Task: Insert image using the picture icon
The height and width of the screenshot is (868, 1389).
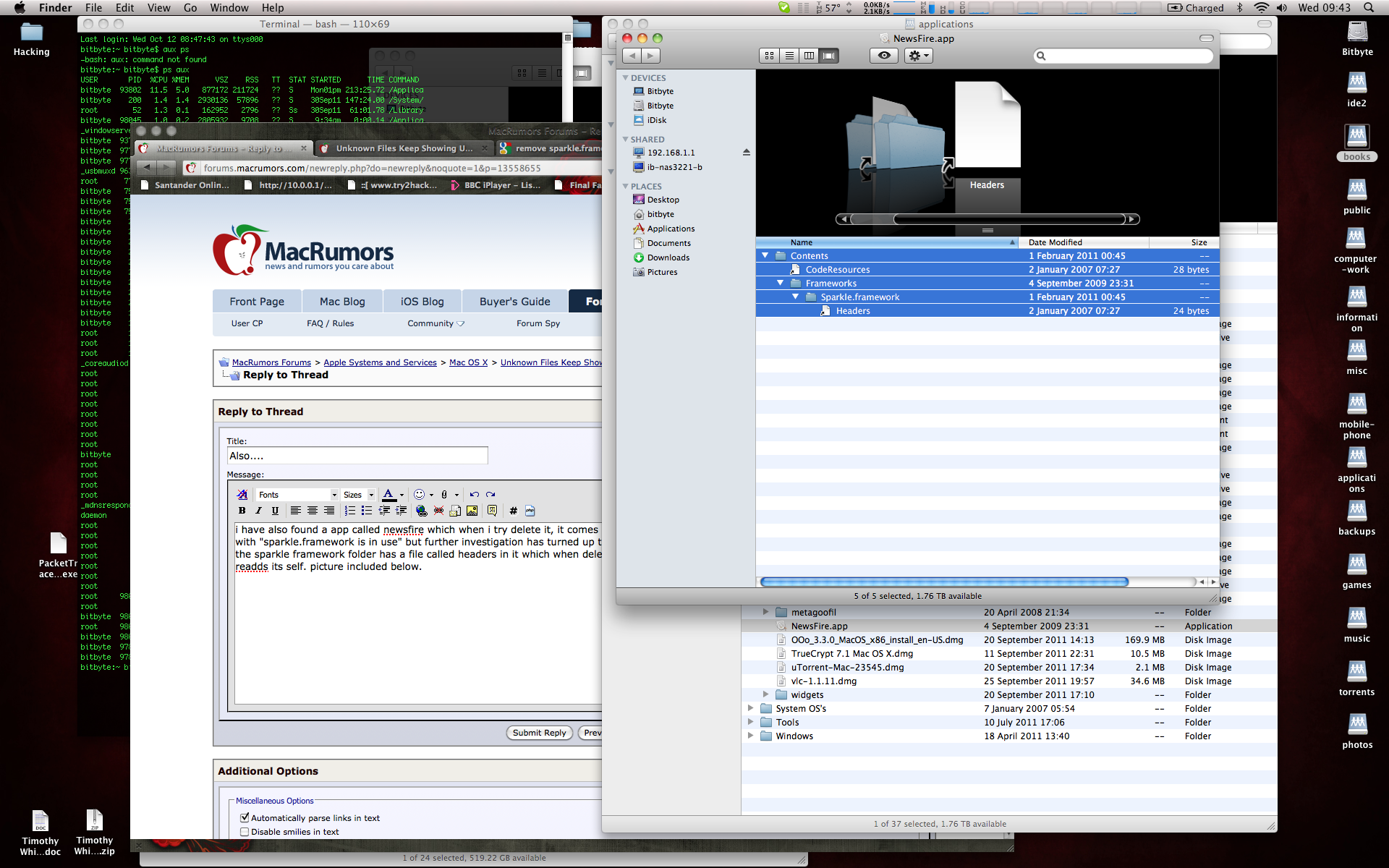Action: [472, 511]
